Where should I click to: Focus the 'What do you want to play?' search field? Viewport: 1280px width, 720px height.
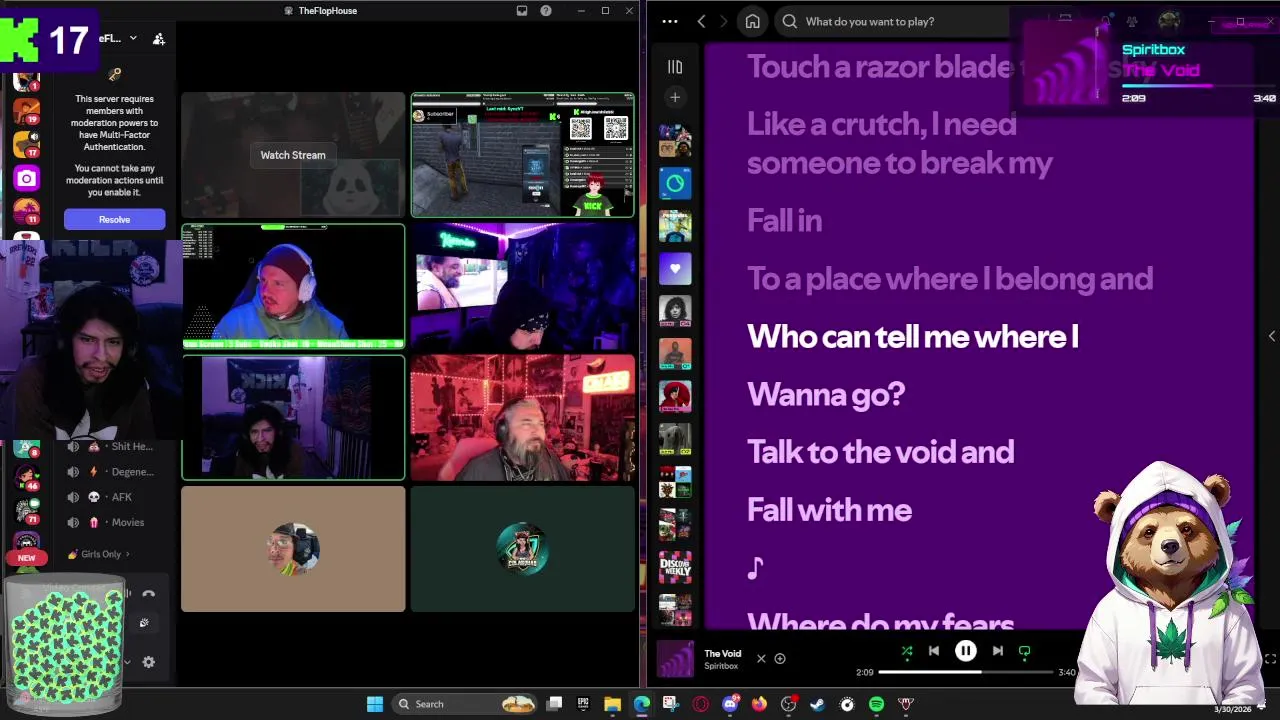click(900, 21)
